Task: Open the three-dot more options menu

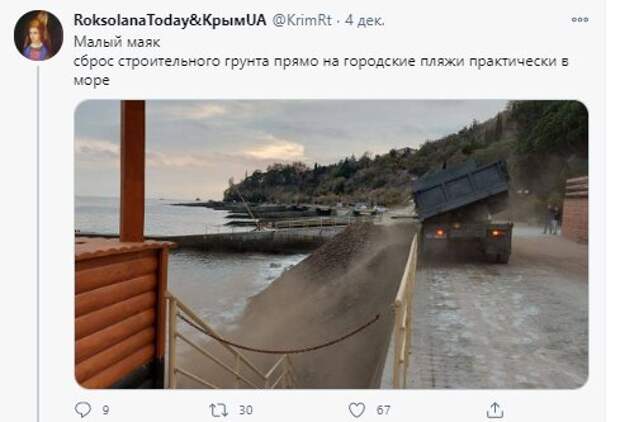Action: 580,19
